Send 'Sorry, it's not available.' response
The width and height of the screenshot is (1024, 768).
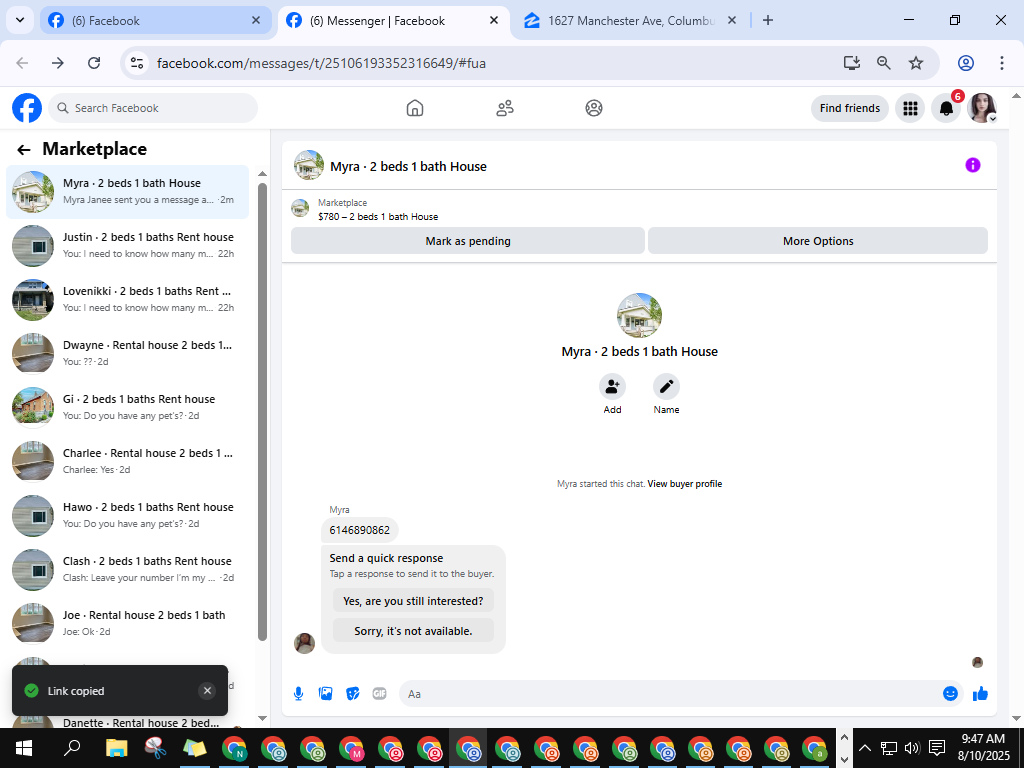click(413, 631)
